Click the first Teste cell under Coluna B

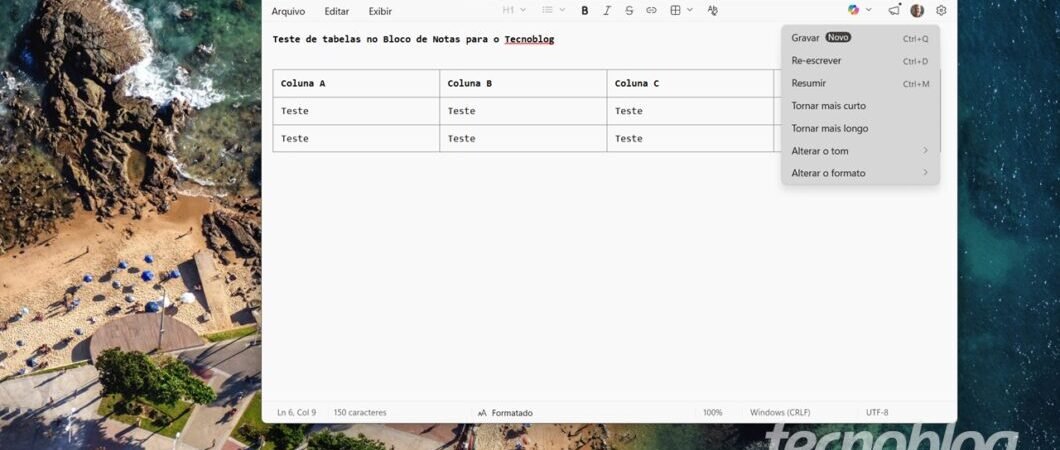[x=523, y=111]
